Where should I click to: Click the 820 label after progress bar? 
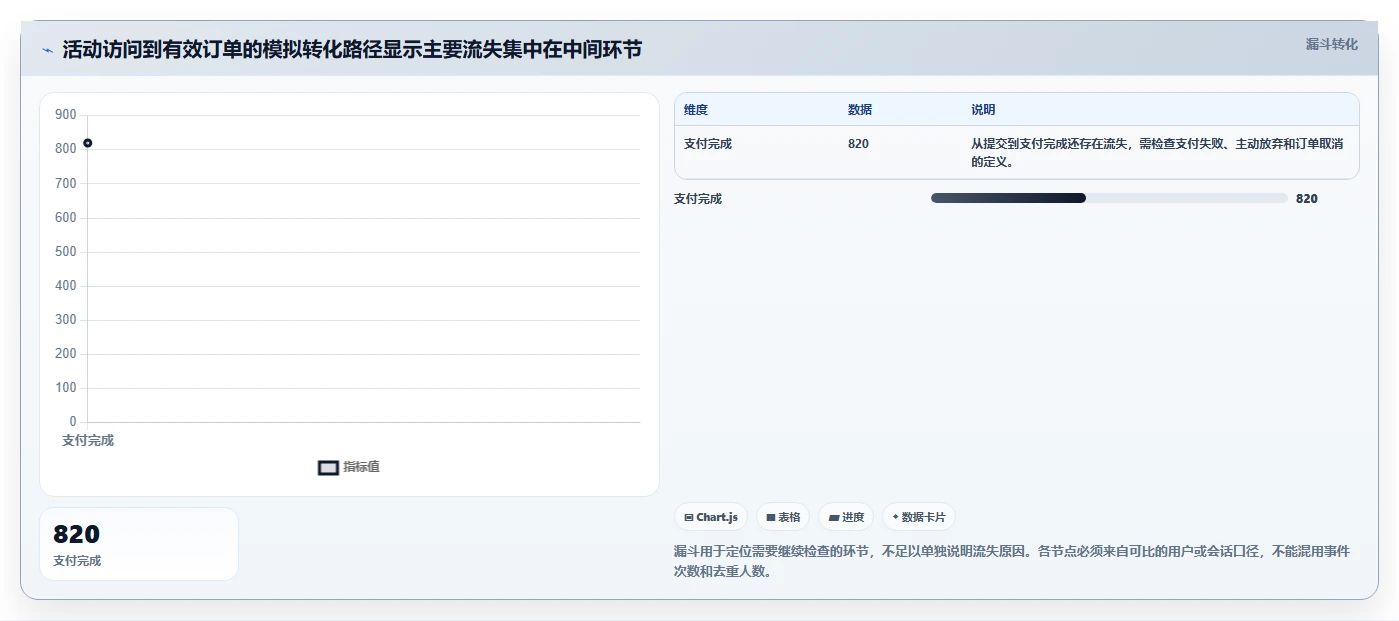(1307, 199)
